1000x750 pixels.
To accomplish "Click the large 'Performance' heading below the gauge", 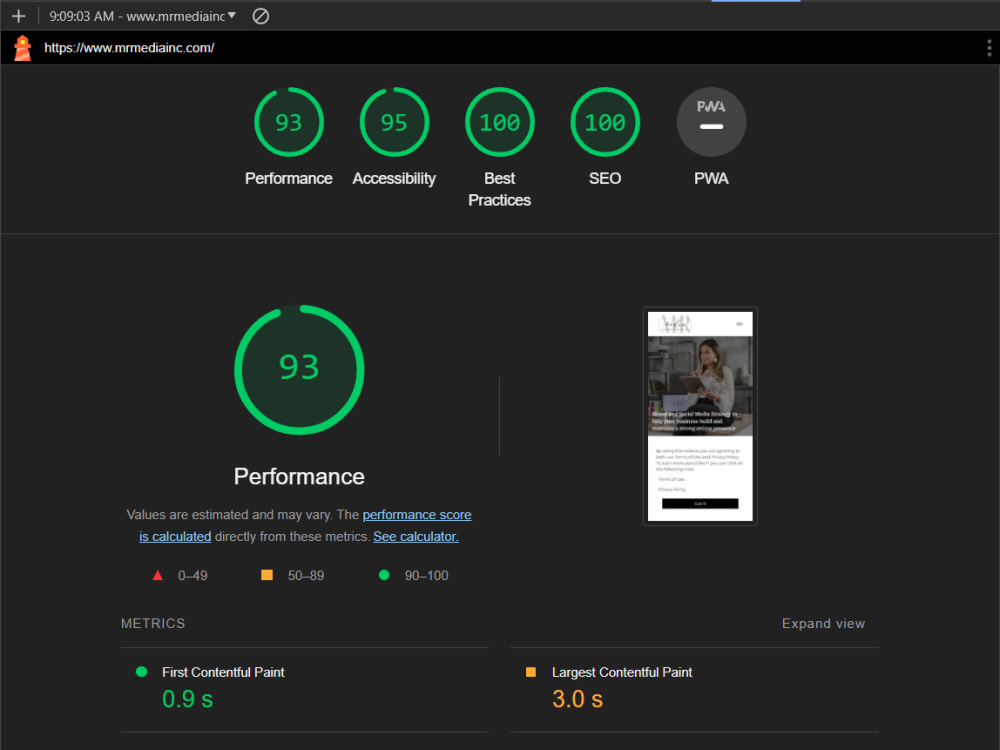I will [x=299, y=476].
